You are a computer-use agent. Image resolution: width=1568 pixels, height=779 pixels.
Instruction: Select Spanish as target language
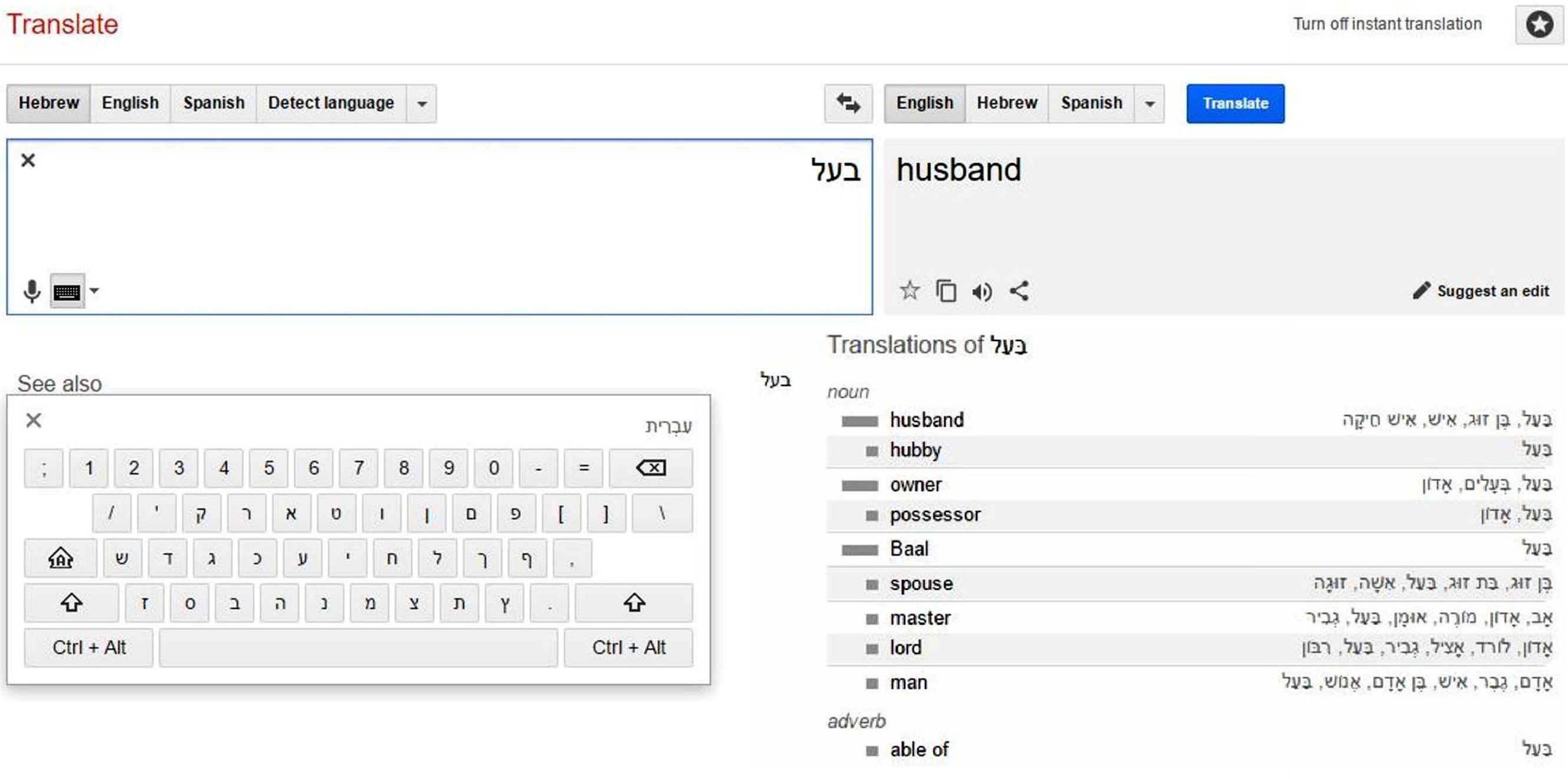click(x=1091, y=103)
